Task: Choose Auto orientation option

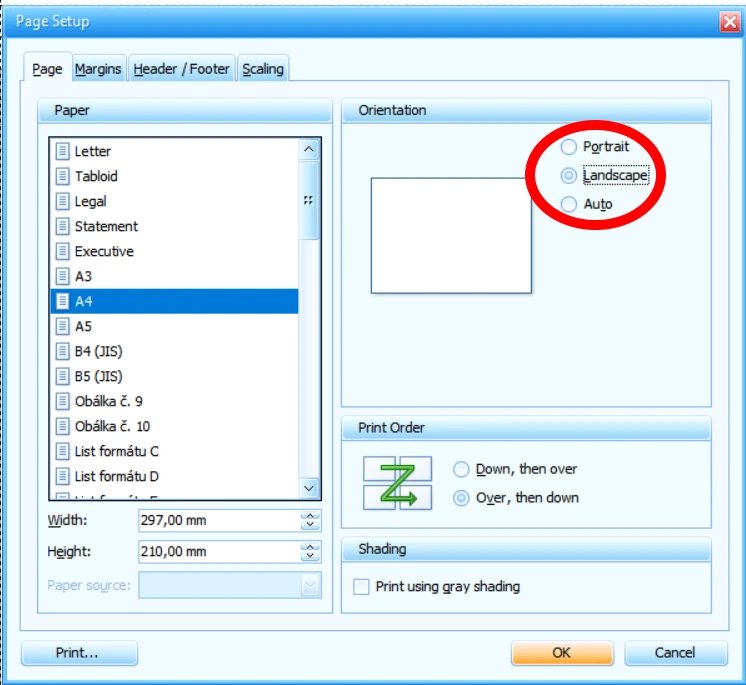Action: 568,204
